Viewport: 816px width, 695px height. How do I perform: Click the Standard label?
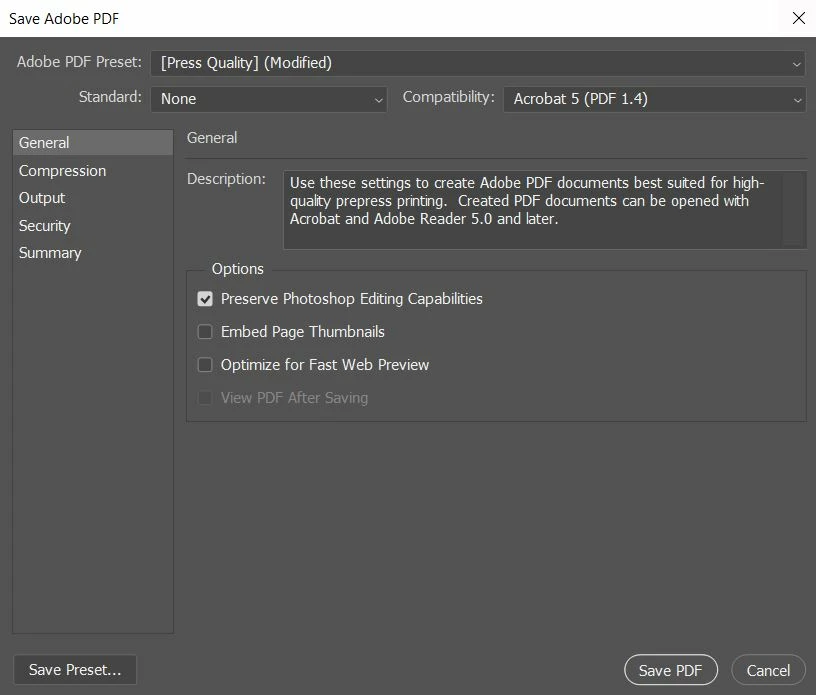tap(110, 97)
